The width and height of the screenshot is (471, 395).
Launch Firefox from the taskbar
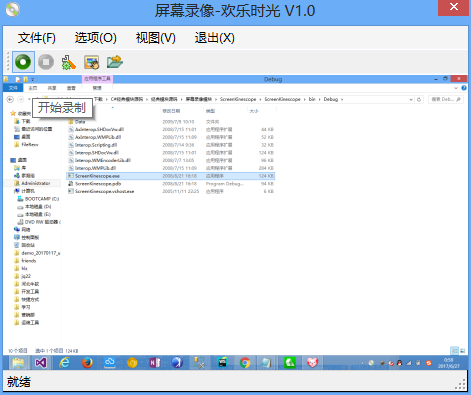[87, 363]
